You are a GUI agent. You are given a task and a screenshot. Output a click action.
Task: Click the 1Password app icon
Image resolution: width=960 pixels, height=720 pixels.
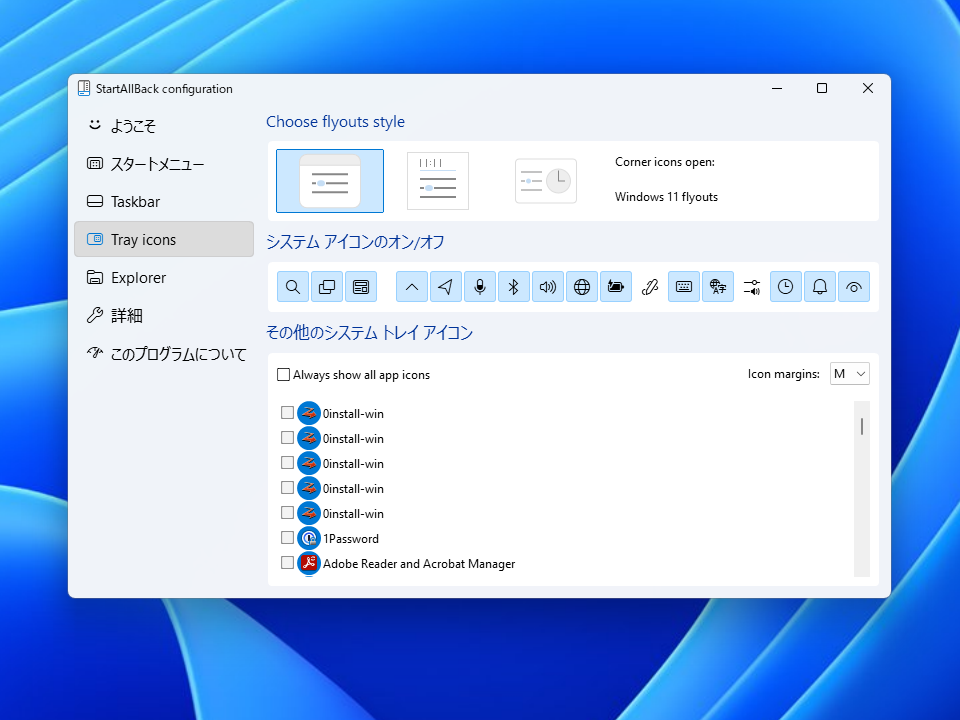[x=309, y=538]
